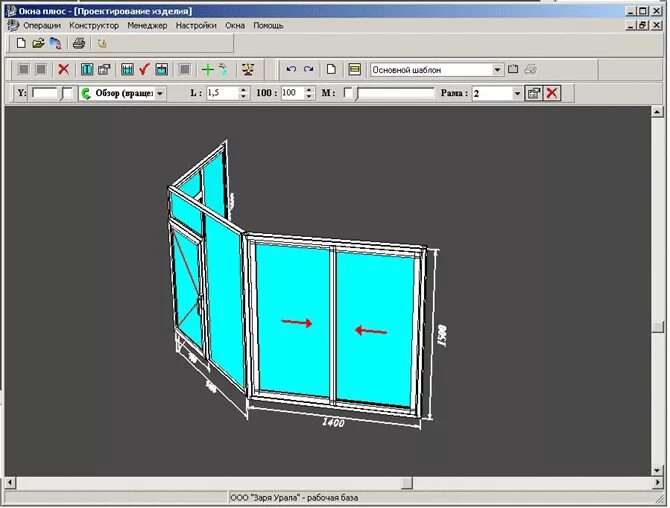Click blank page icon next to redo
Image resolution: width=670 pixels, height=508 pixels.
[331, 69]
